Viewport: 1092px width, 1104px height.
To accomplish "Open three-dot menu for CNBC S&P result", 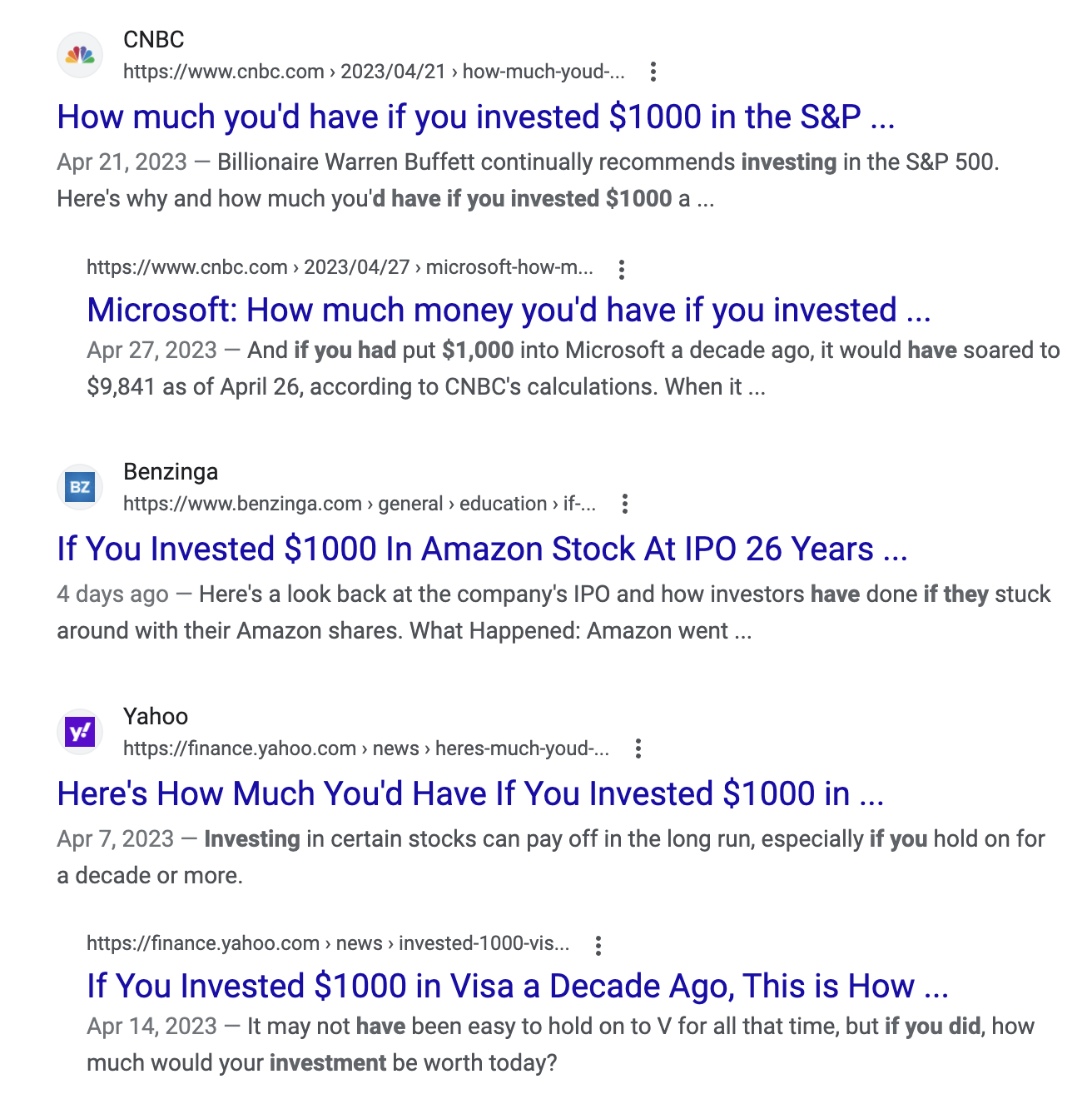I will (x=653, y=72).
